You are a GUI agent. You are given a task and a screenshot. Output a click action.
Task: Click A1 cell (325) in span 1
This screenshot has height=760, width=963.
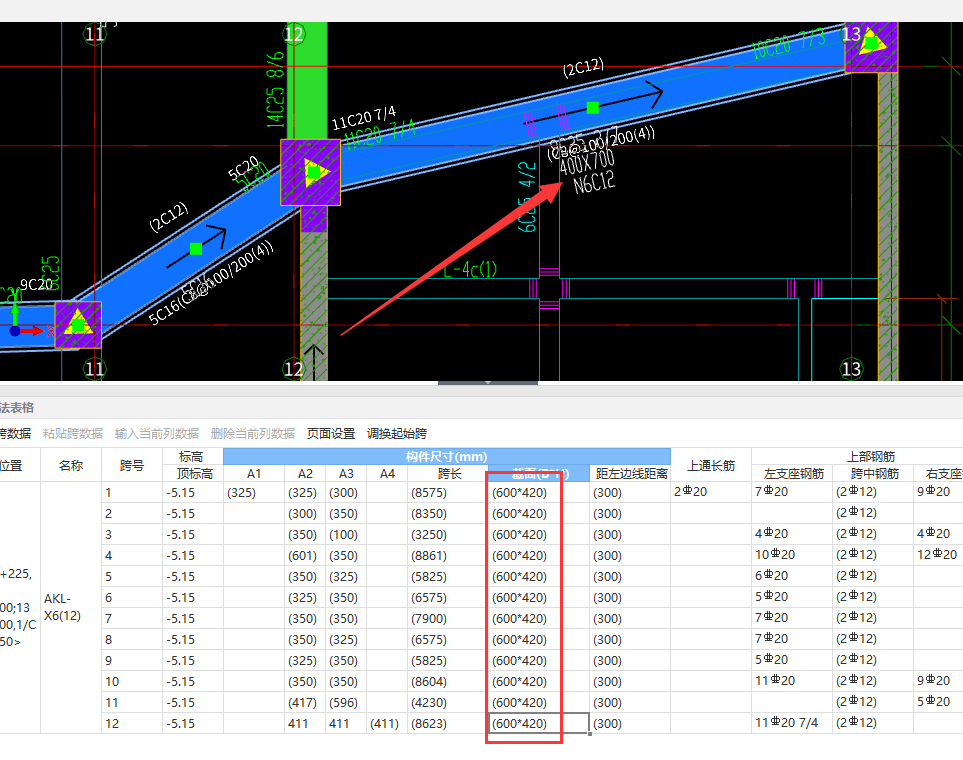tap(254, 493)
